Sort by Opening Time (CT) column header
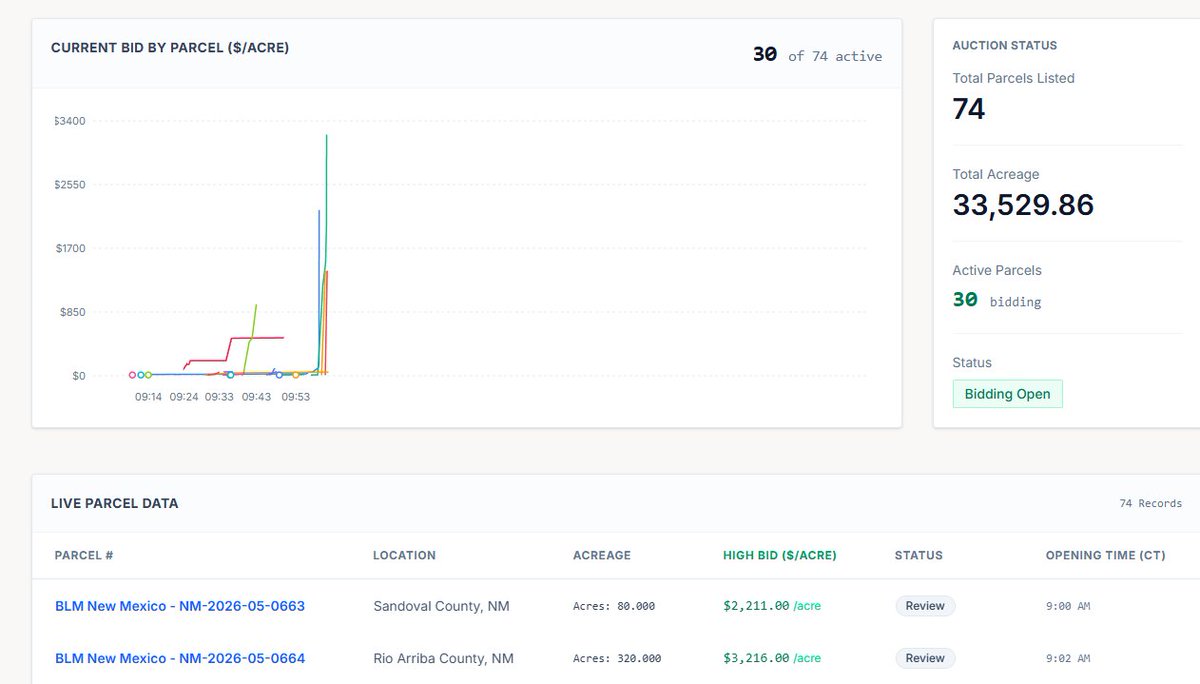Screen dimensions: 1200x684 click(1105, 555)
